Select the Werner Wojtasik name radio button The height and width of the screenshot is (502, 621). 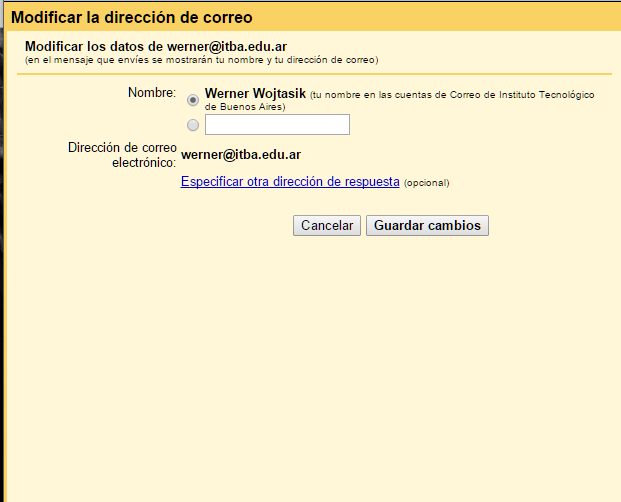(x=193, y=100)
